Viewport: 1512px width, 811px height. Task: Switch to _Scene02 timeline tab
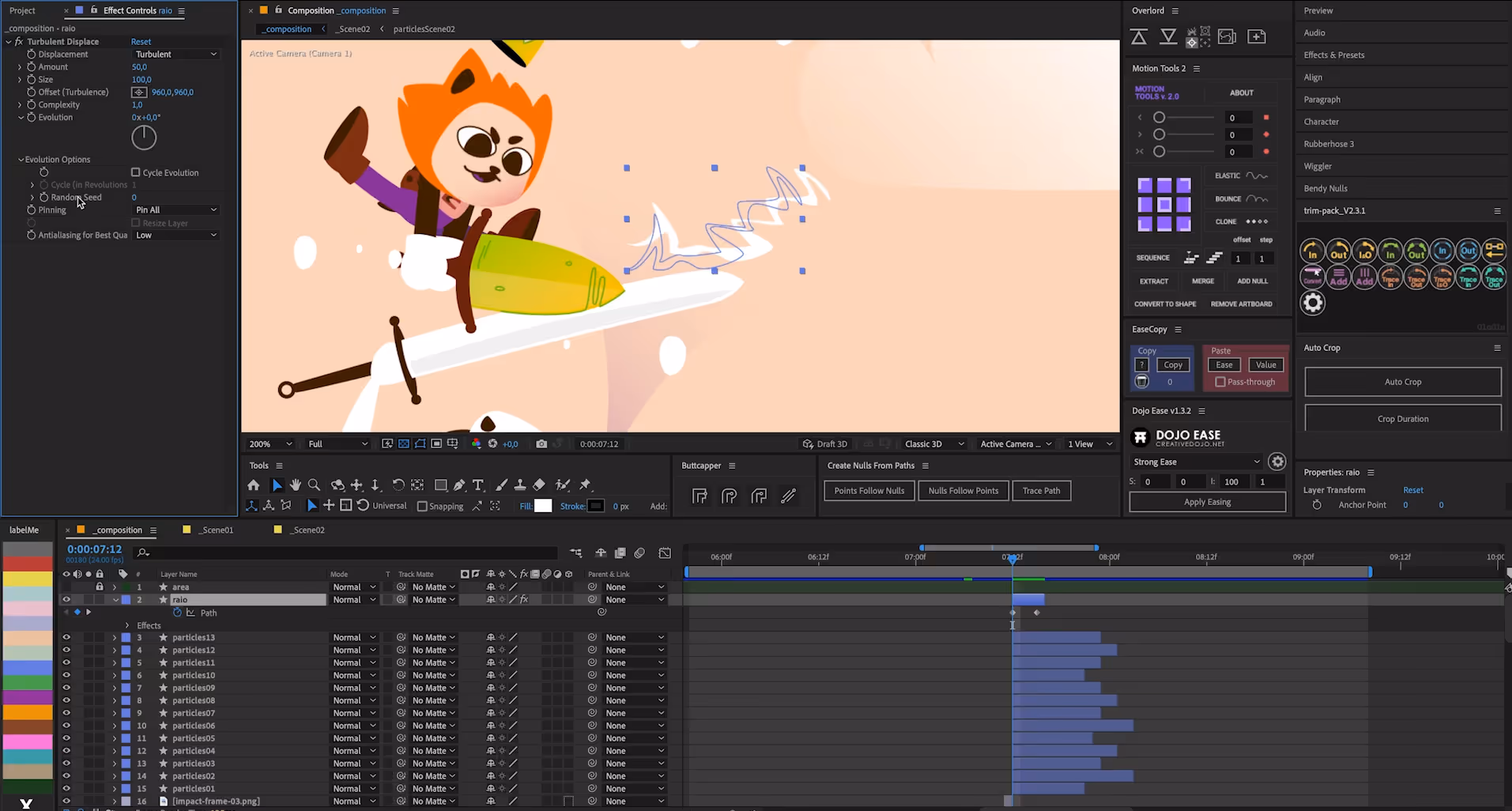pyautogui.click(x=307, y=530)
